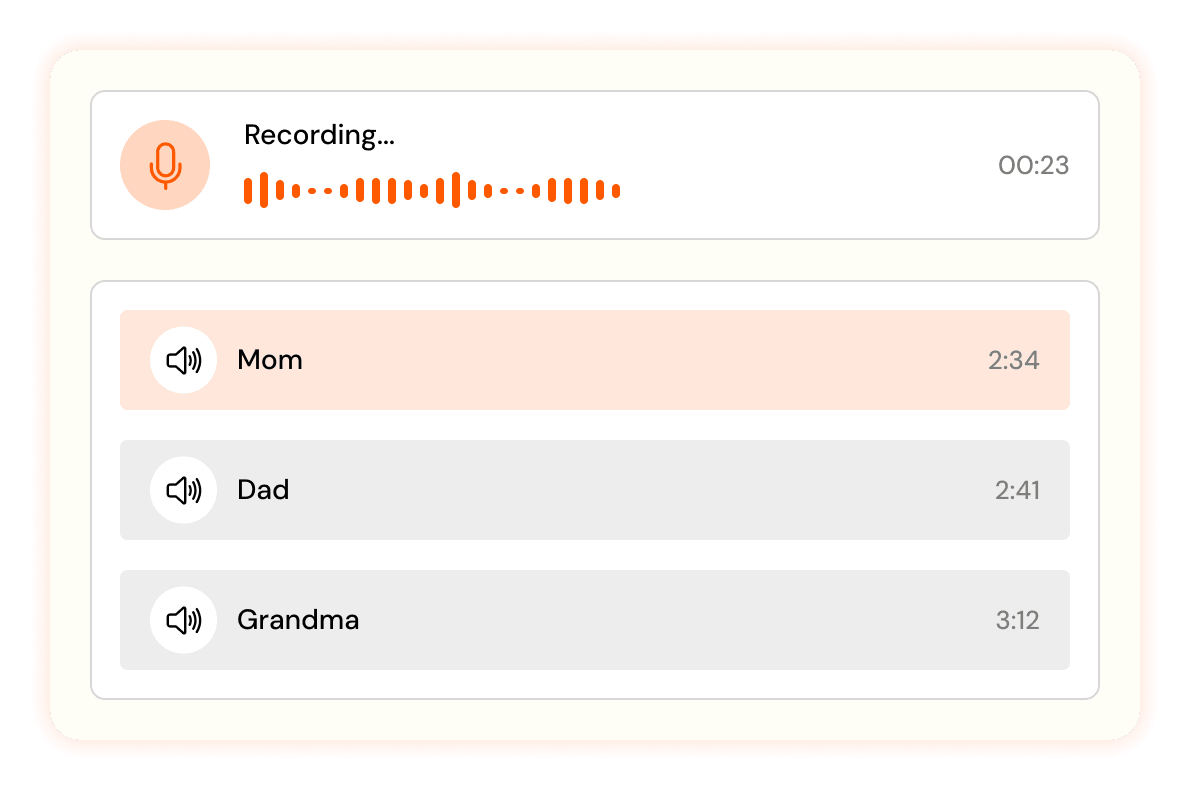The width and height of the screenshot is (1190, 790).
Task: Toggle playback of Grandma's voice recording
Action: [x=183, y=620]
